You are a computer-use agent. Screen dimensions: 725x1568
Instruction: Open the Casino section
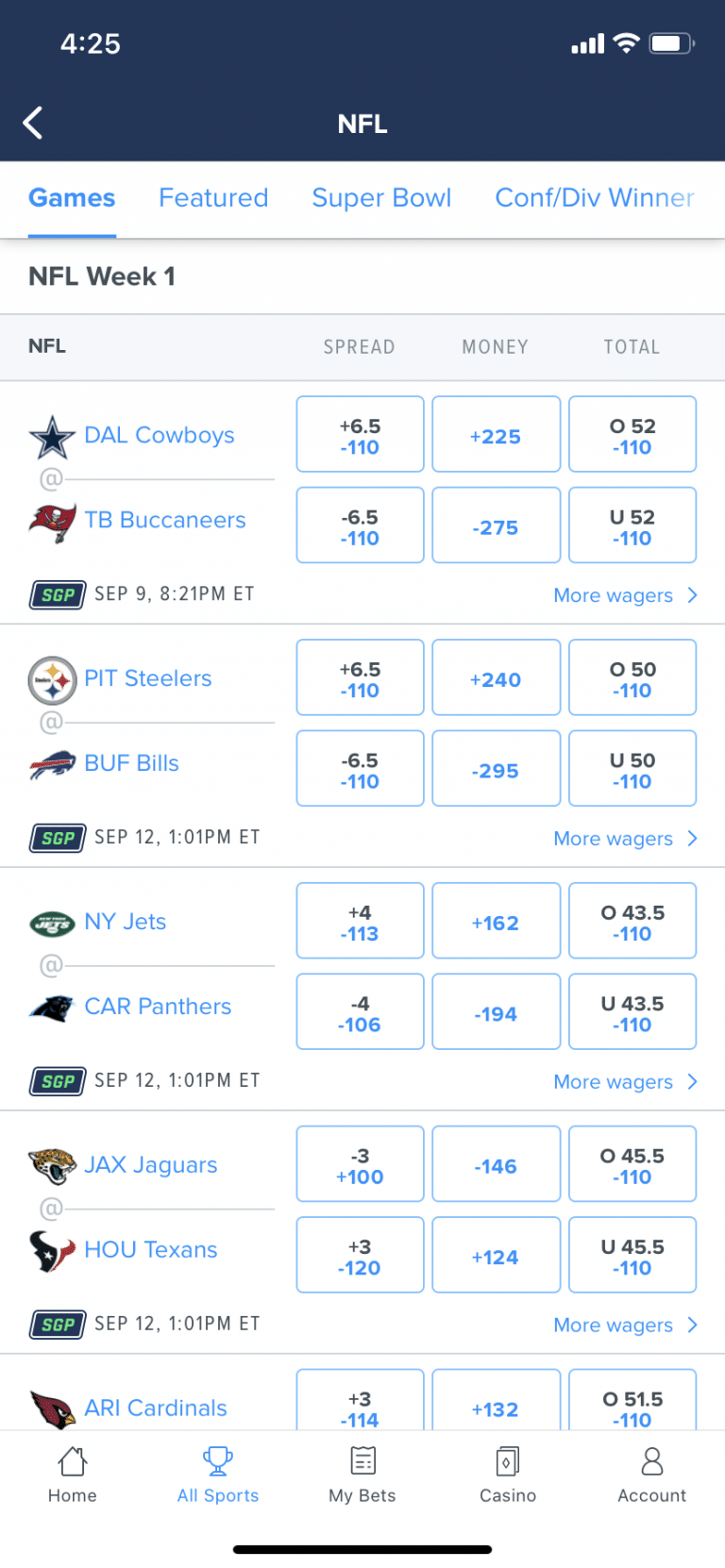pyautogui.click(x=507, y=1476)
